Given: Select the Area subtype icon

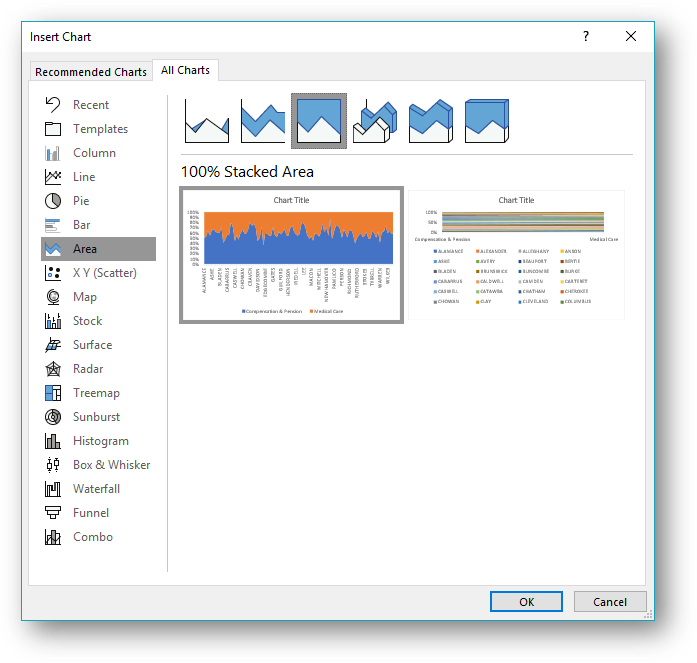Looking at the screenshot, I should coord(204,121).
